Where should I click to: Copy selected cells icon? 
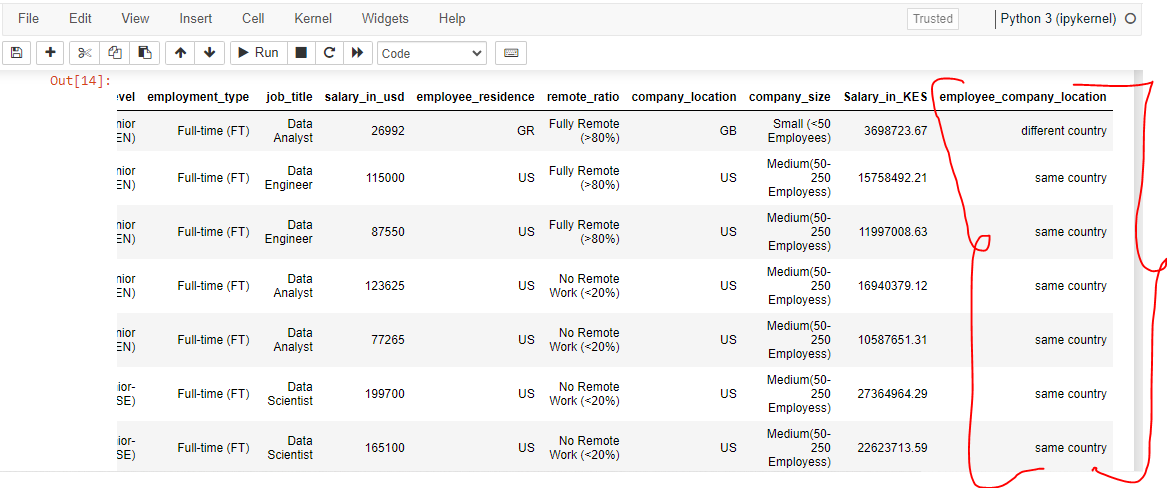(x=115, y=53)
